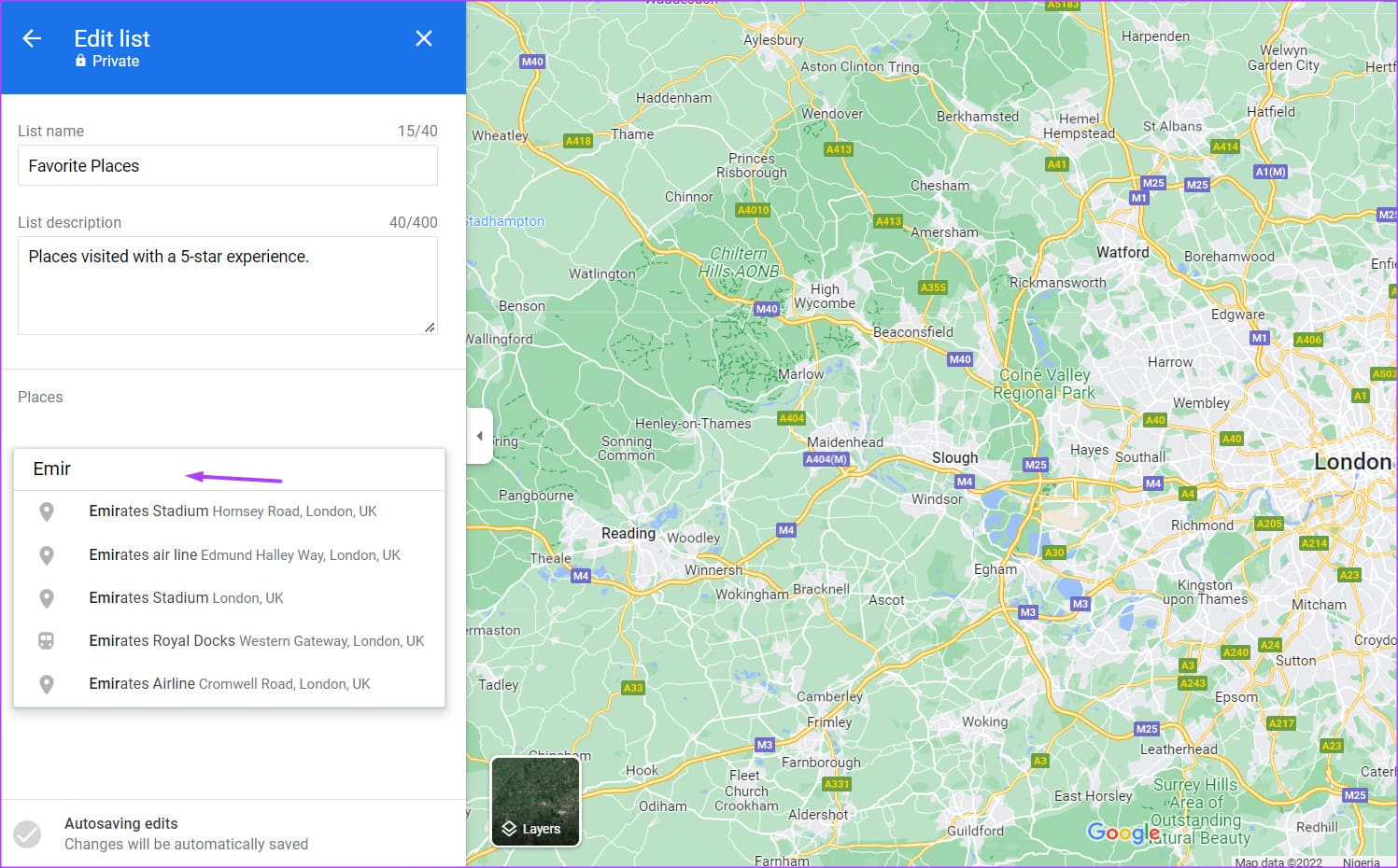The height and width of the screenshot is (868, 1398).
Task: Click the Beaconsfield label on map
Action: pos(913,332)
